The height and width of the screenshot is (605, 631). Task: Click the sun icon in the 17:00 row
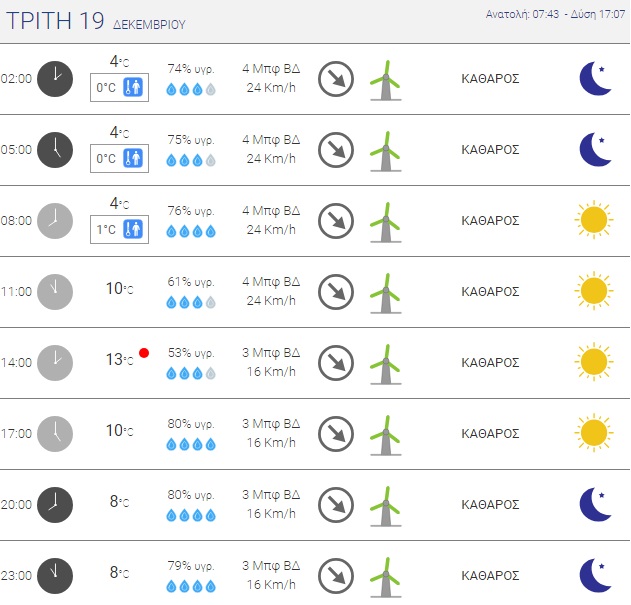coord(592,433)
